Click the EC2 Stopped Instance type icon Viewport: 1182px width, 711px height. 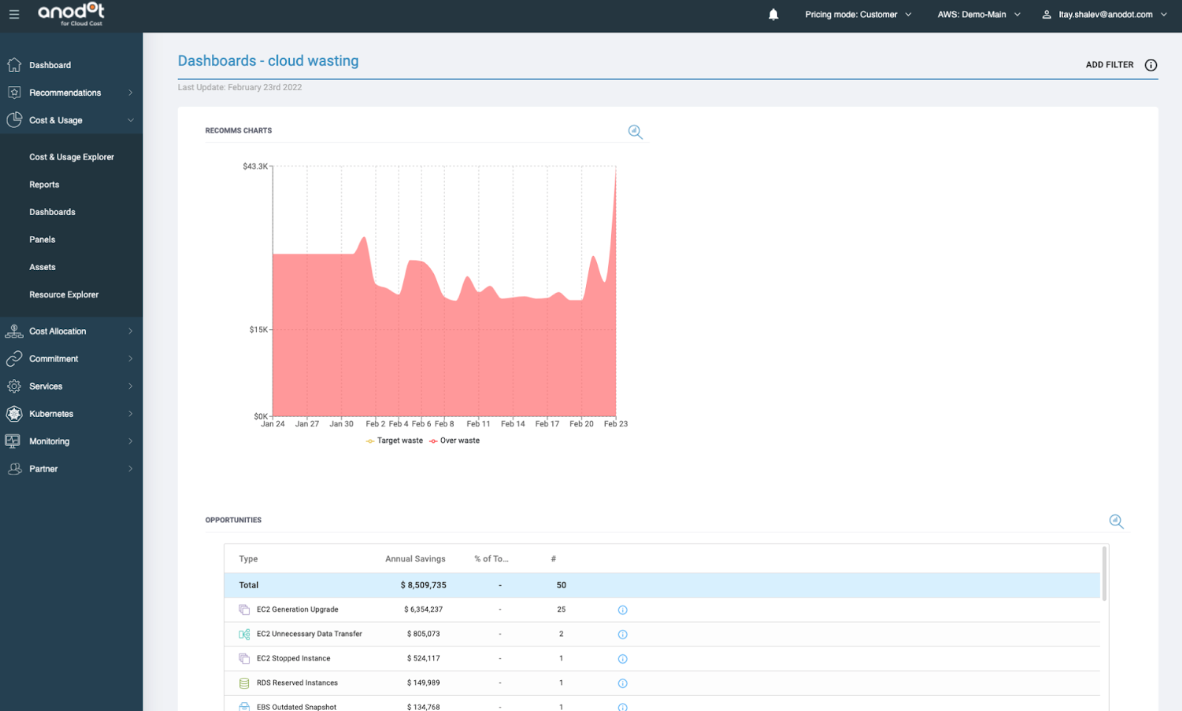tap(244, 658)
